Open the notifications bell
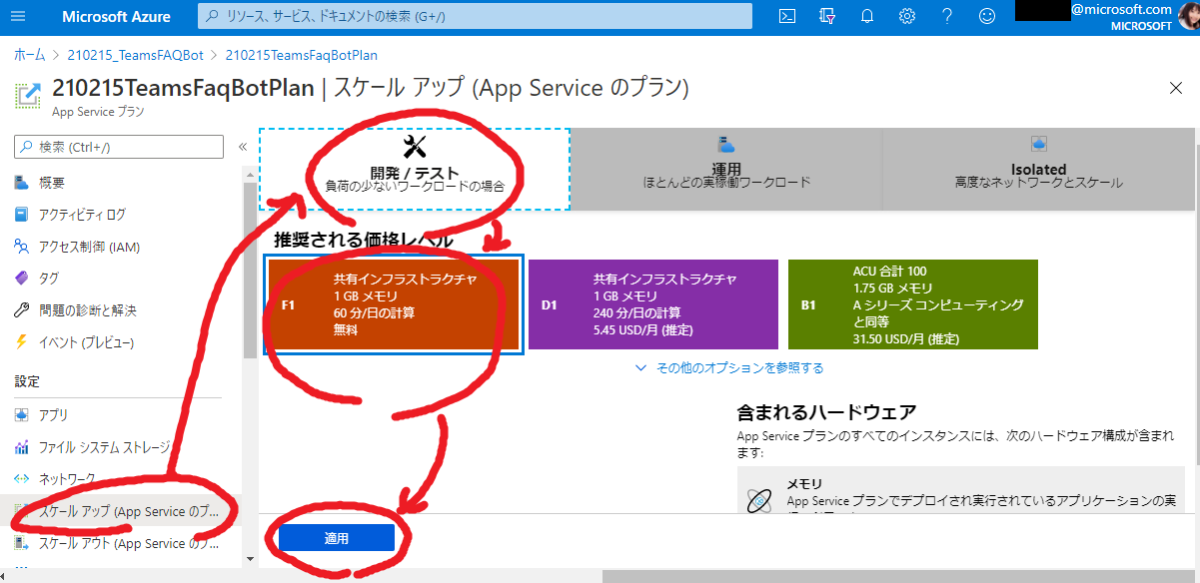 click(x=867, y=16)
